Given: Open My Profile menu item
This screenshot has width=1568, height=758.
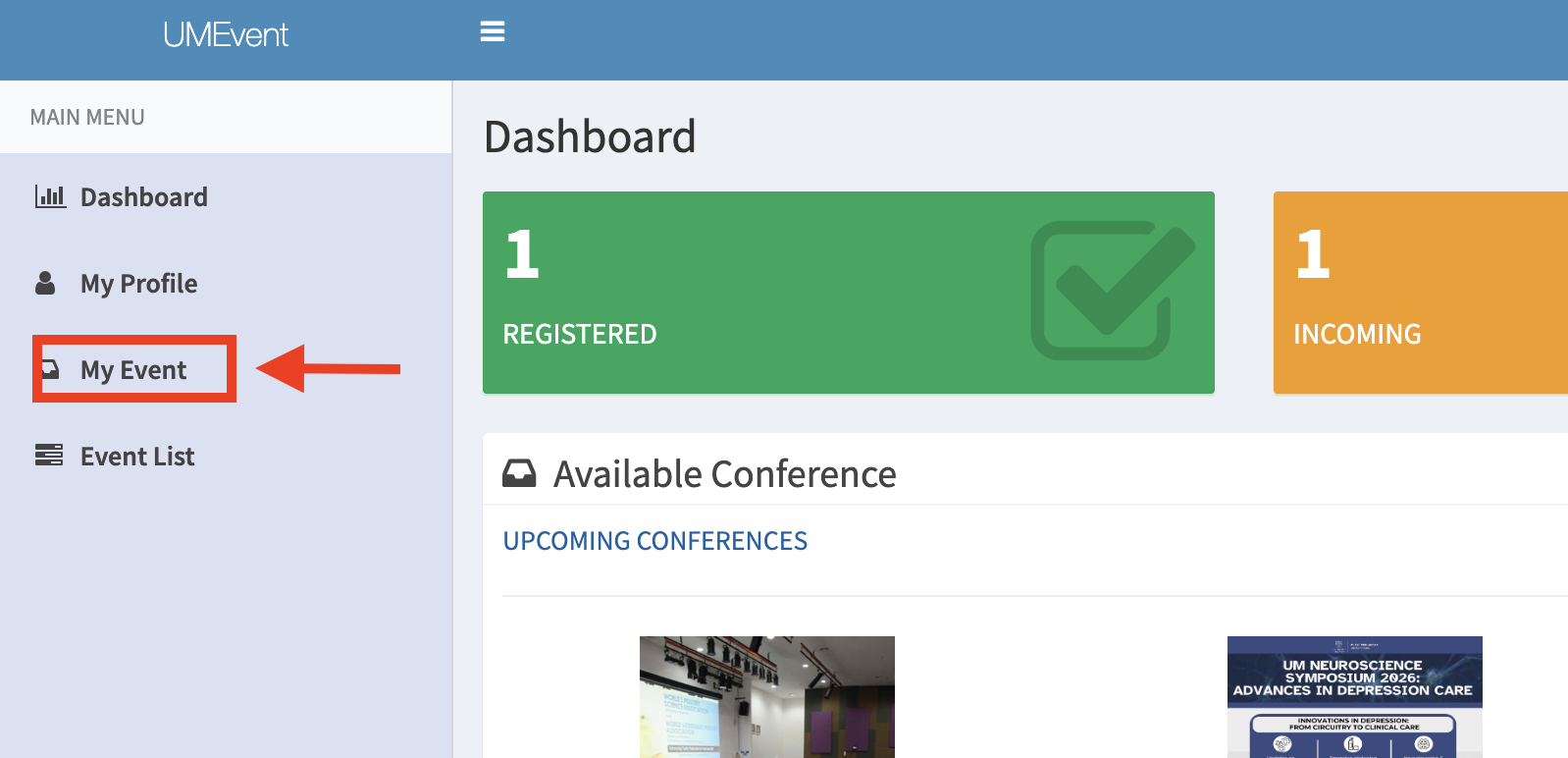Looking at the screenshot, I should (138, 284).
